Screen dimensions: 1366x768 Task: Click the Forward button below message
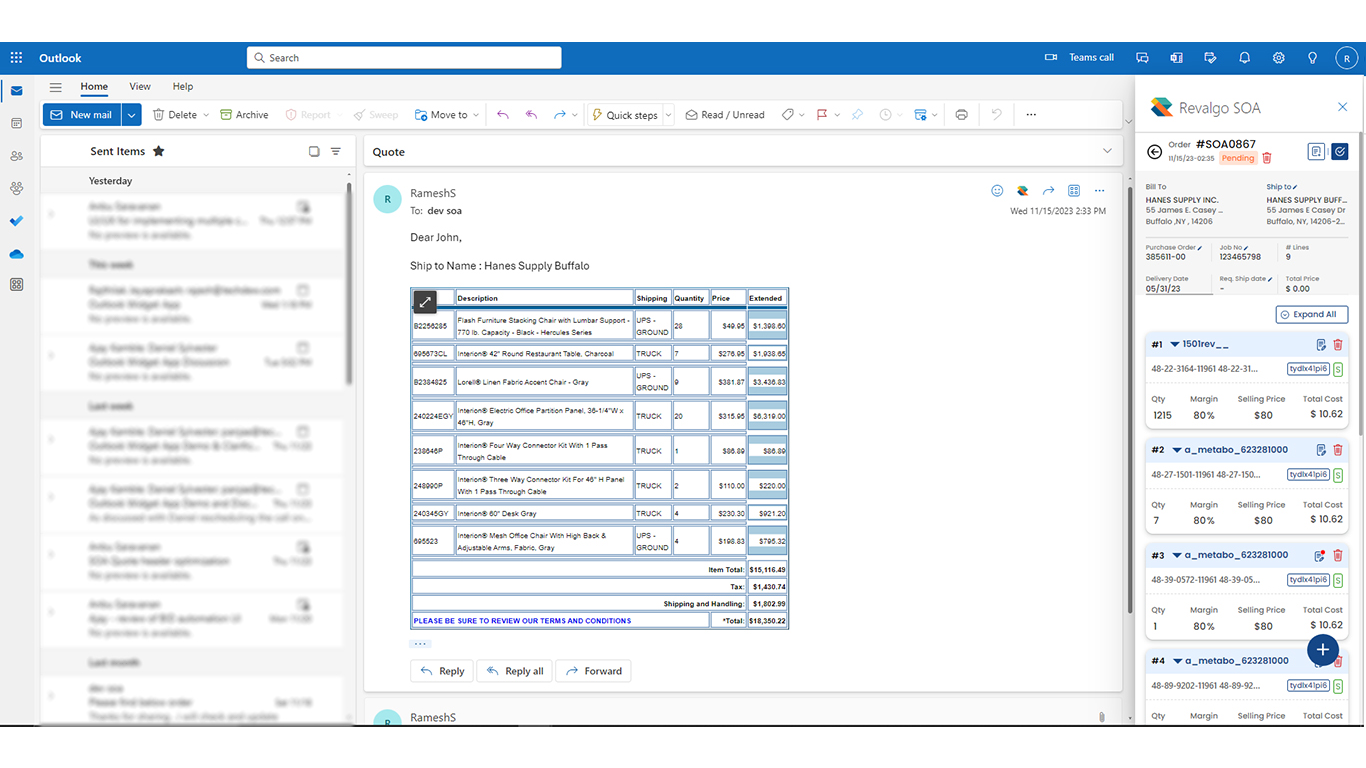click(x=593, y=671)
